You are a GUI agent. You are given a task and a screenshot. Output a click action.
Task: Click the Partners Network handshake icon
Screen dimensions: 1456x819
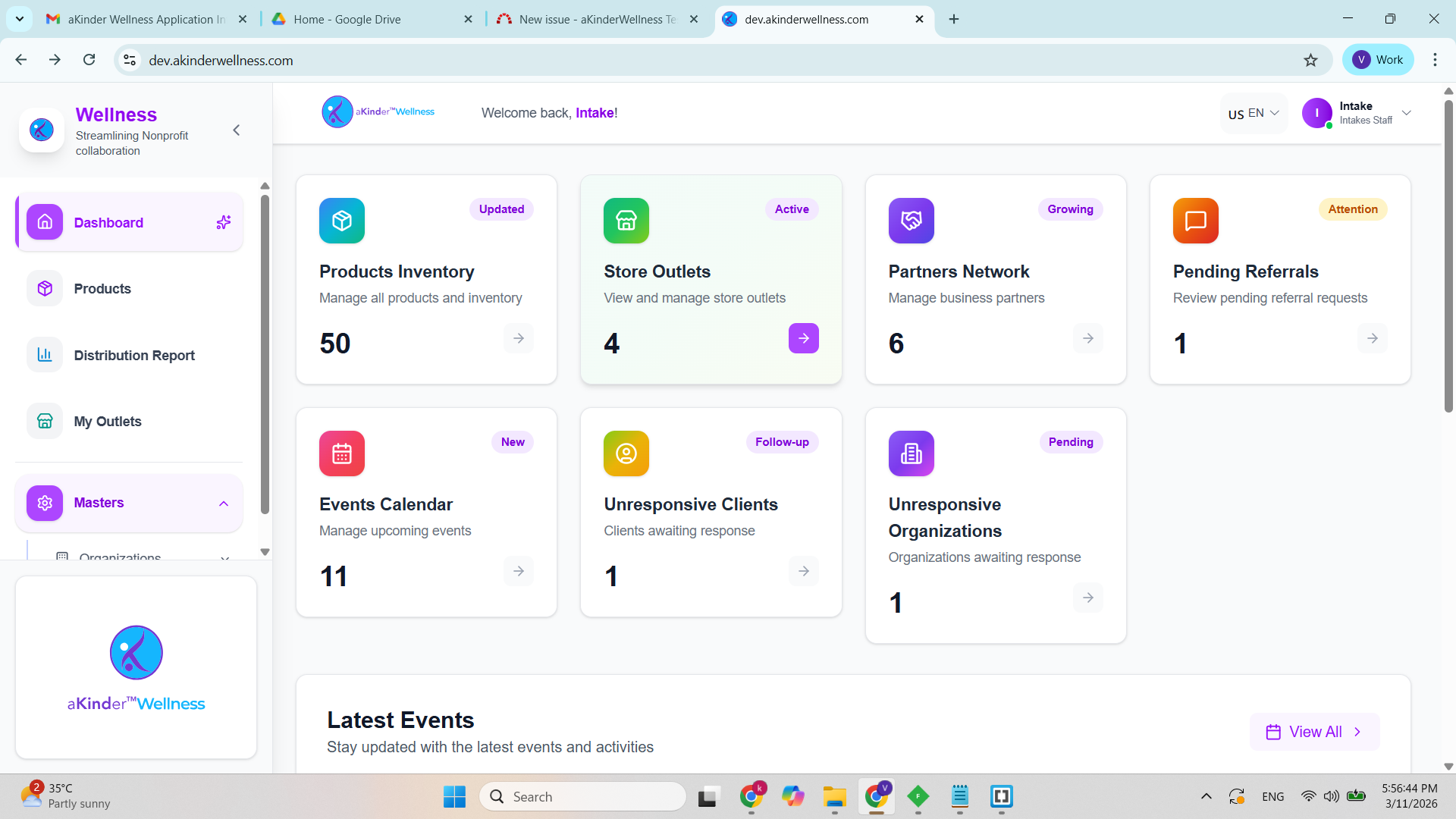pyautogui.click(x=911, y=221)
